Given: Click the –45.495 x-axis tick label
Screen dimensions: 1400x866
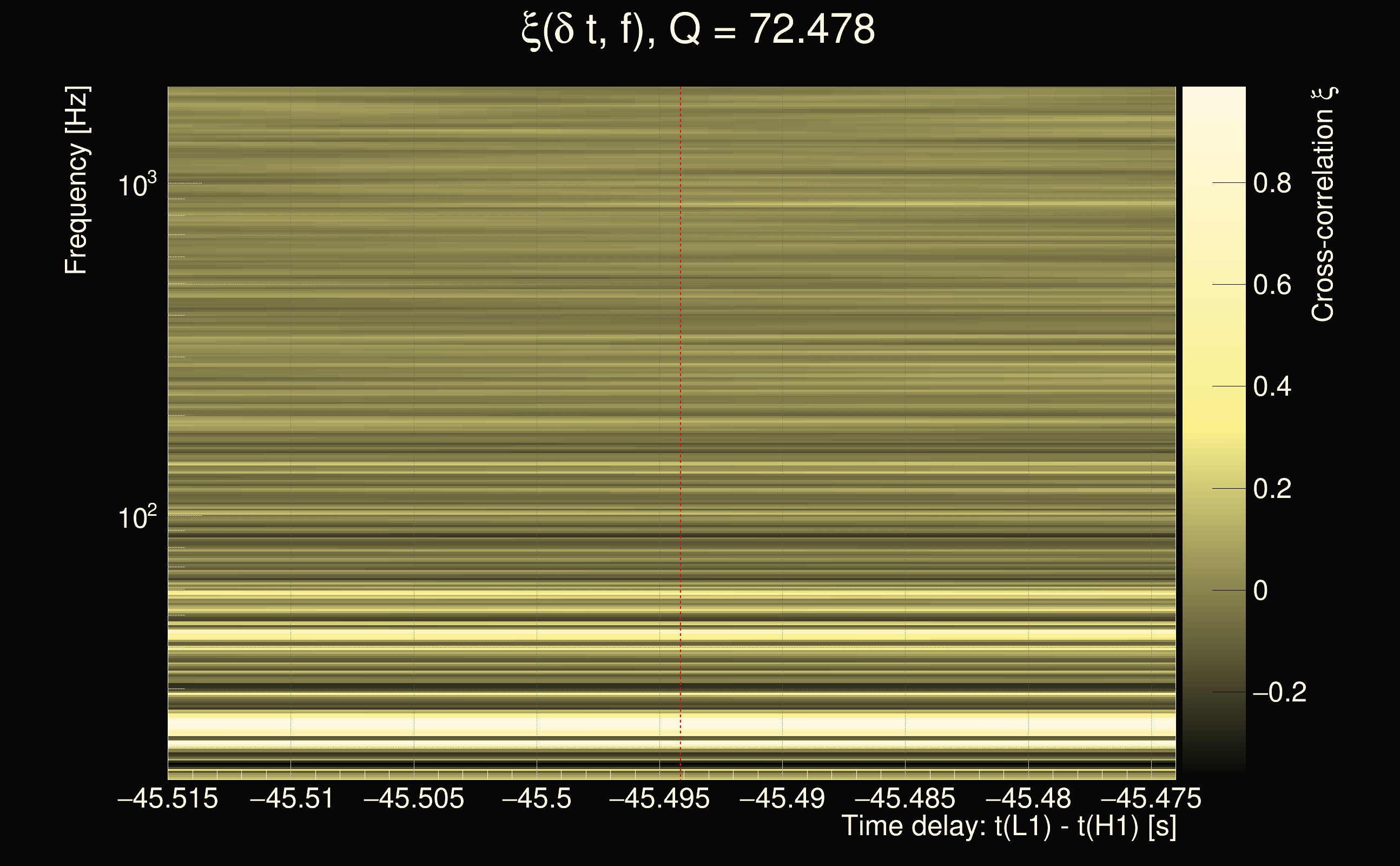Looking at the screenshot, I should [659, 798].
